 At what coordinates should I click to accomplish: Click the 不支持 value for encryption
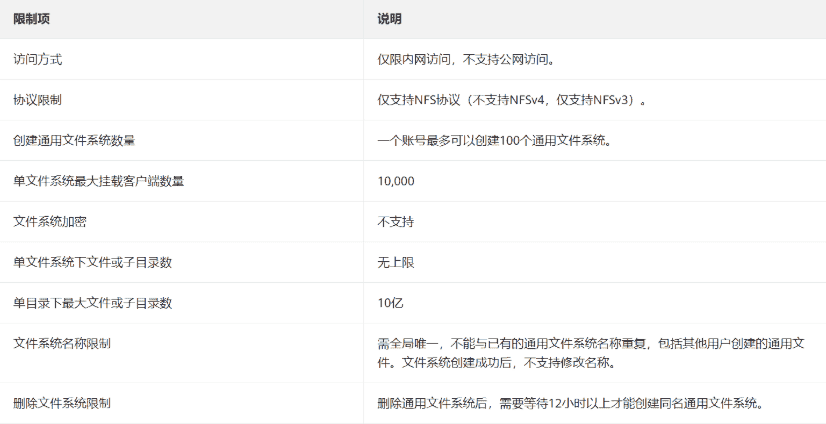[x=396, y=221]
